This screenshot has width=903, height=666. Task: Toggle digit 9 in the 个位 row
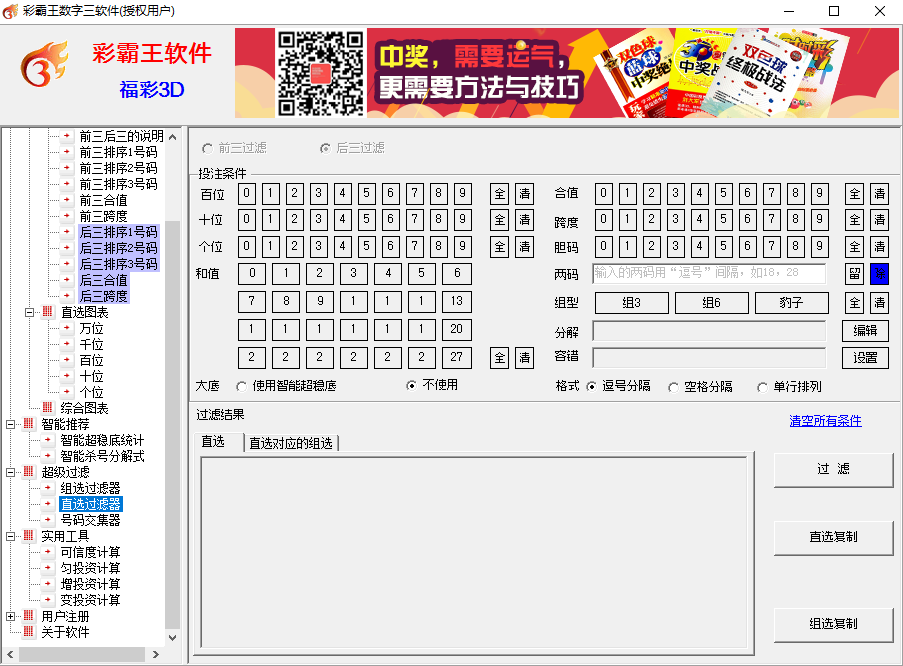pyautogui.click(x=462, y=247)
